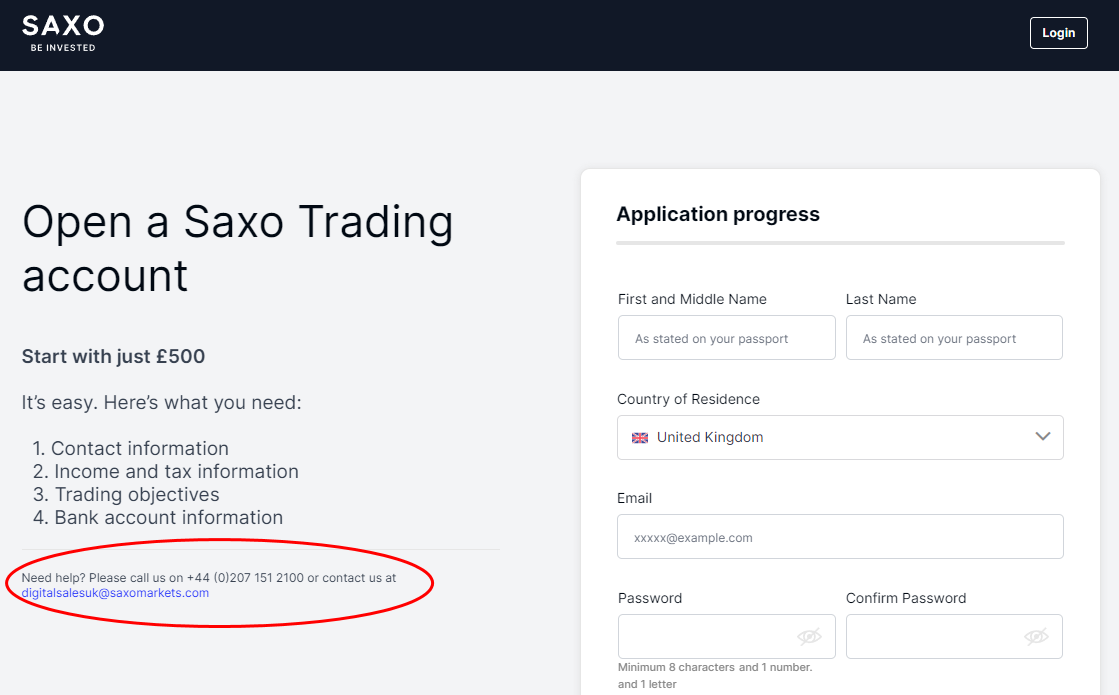The width and height of the screenshot is (1119, 695).
Task: Click the 'Minimum 8 characters' password hint
Action: click(x=715, y=676)
